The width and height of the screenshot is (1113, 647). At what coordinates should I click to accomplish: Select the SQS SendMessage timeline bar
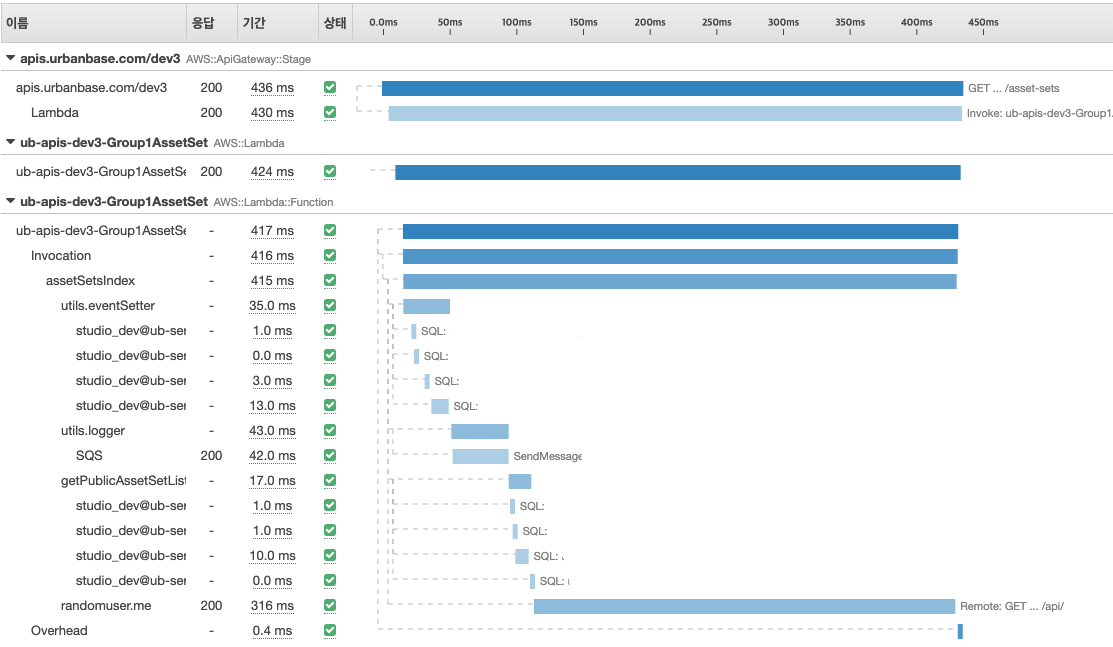tap(480, 456)
